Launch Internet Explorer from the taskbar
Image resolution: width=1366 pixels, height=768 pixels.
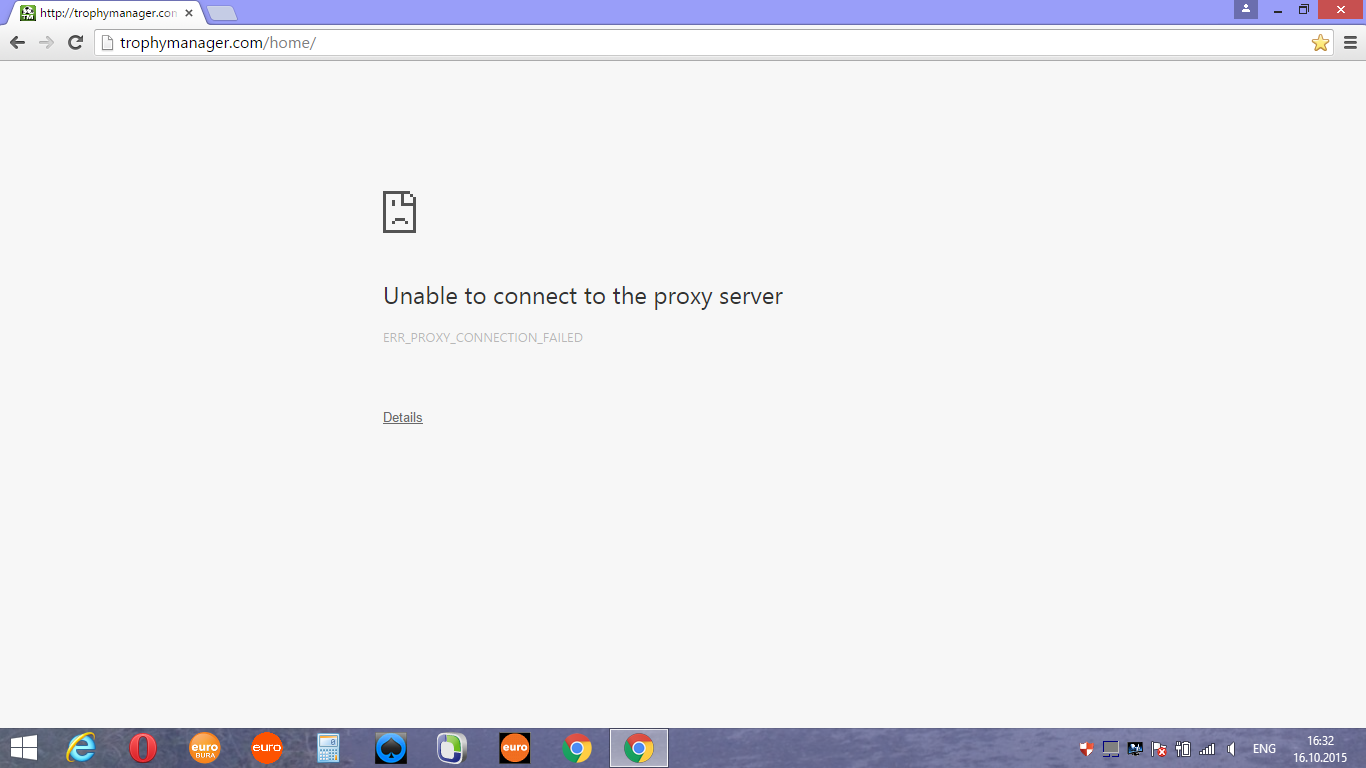pos(81,748)
